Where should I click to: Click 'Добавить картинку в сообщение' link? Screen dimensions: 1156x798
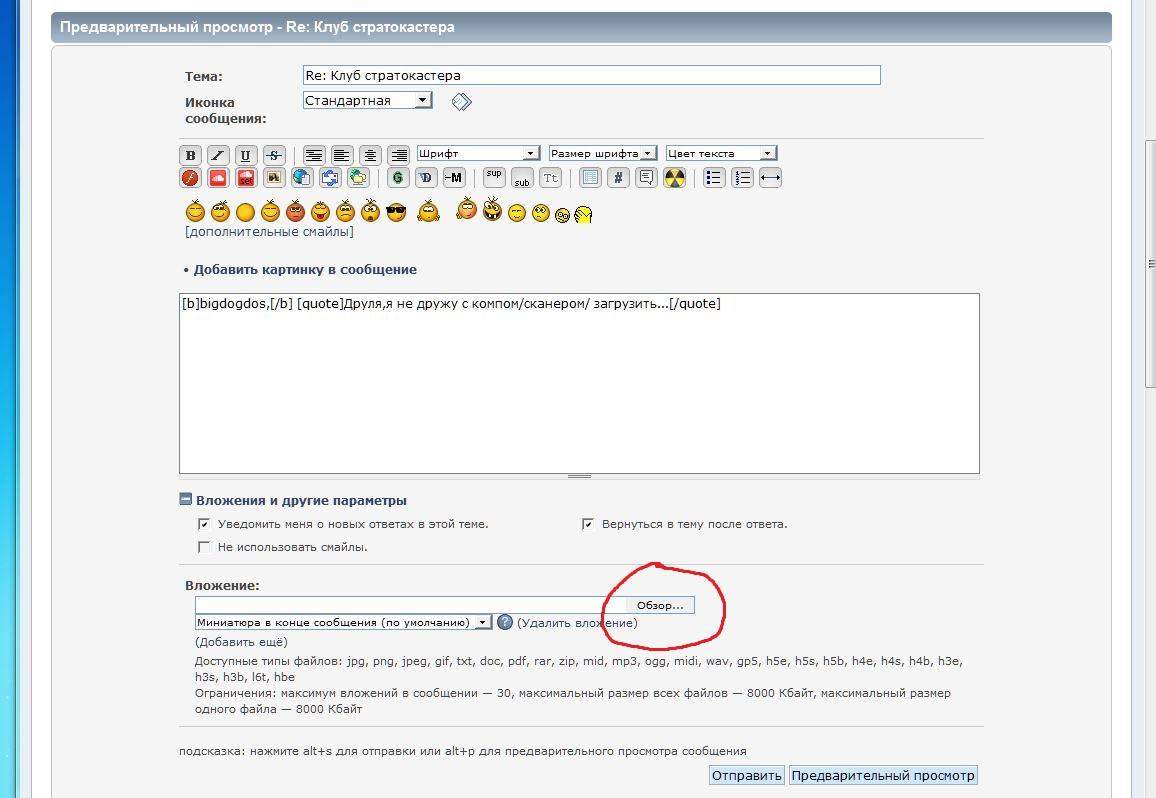[304, 270]
